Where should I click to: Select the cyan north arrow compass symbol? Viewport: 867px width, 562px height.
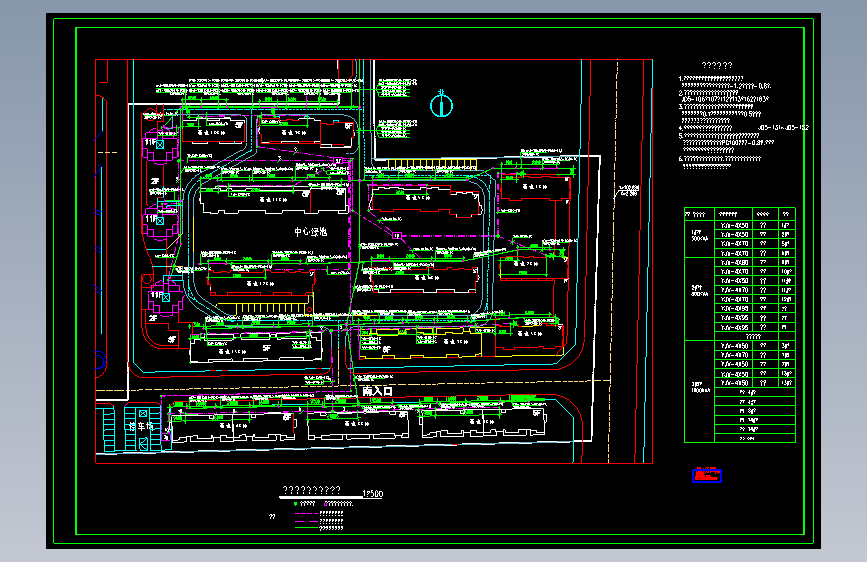pos(441,103)
